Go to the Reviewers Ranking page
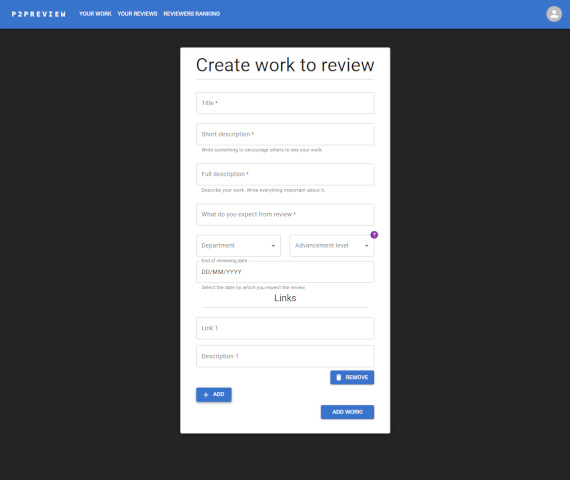Viewport: 570px width, 480px height. tap(192, 14)
